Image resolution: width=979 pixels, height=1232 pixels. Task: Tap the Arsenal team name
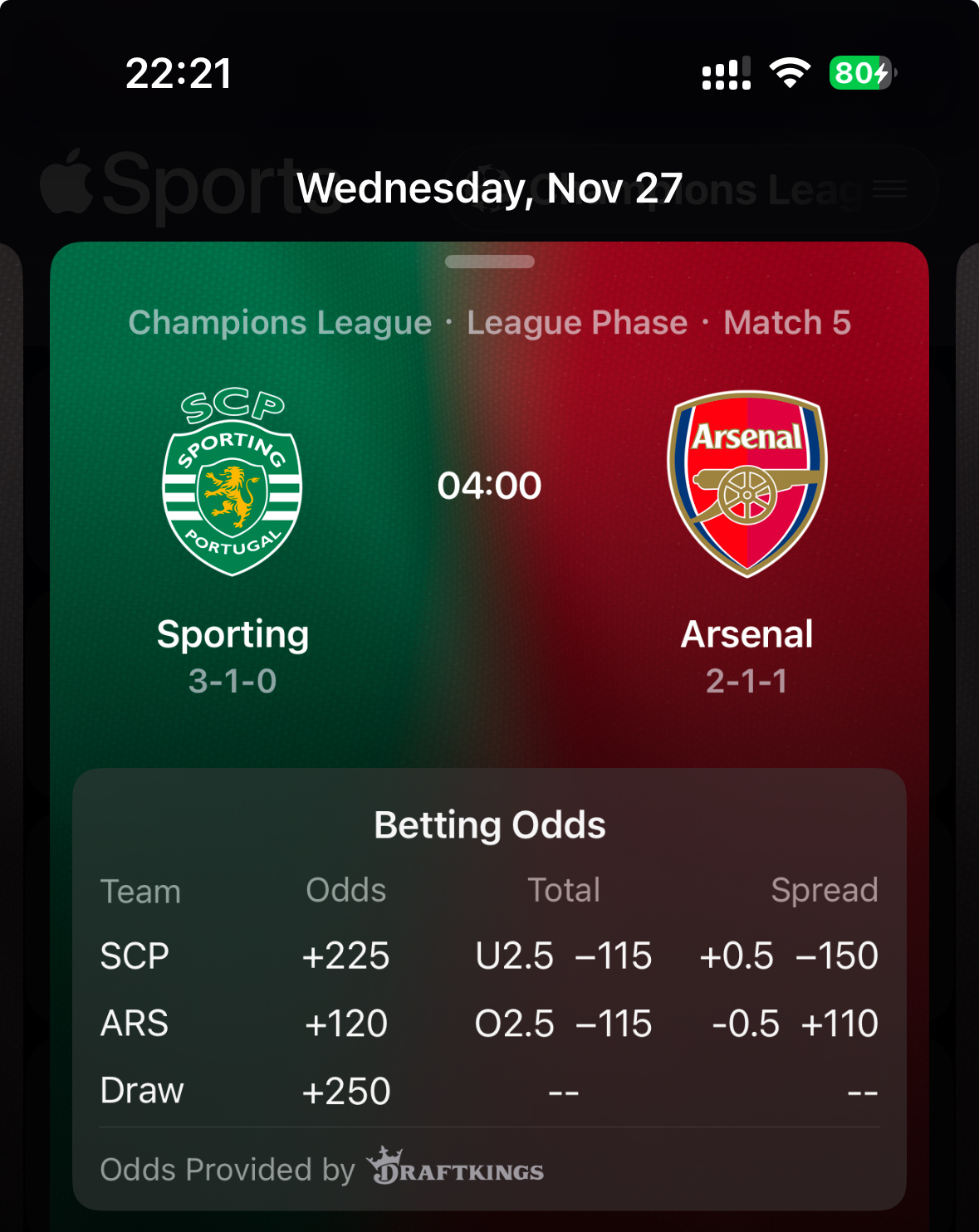pos(747,634)
